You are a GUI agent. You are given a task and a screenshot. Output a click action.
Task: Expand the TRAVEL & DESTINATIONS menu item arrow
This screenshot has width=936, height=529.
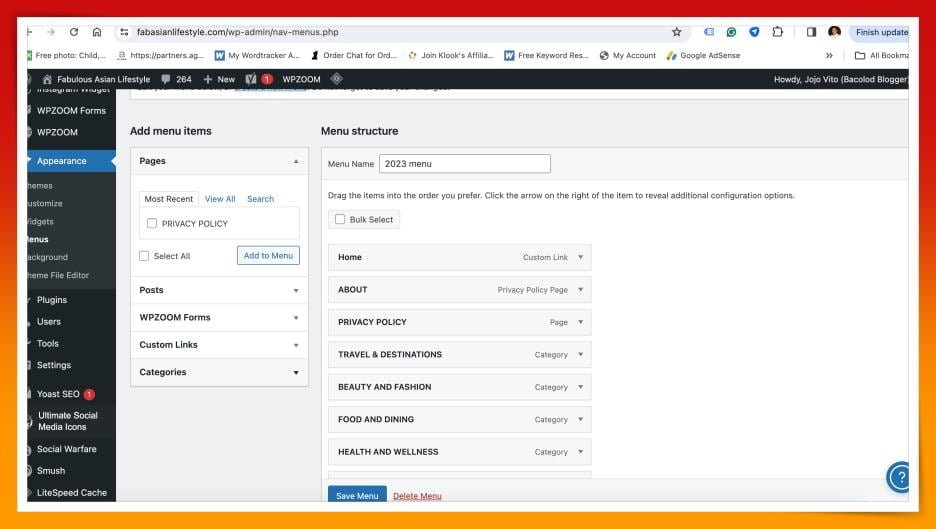coord(581,355)
